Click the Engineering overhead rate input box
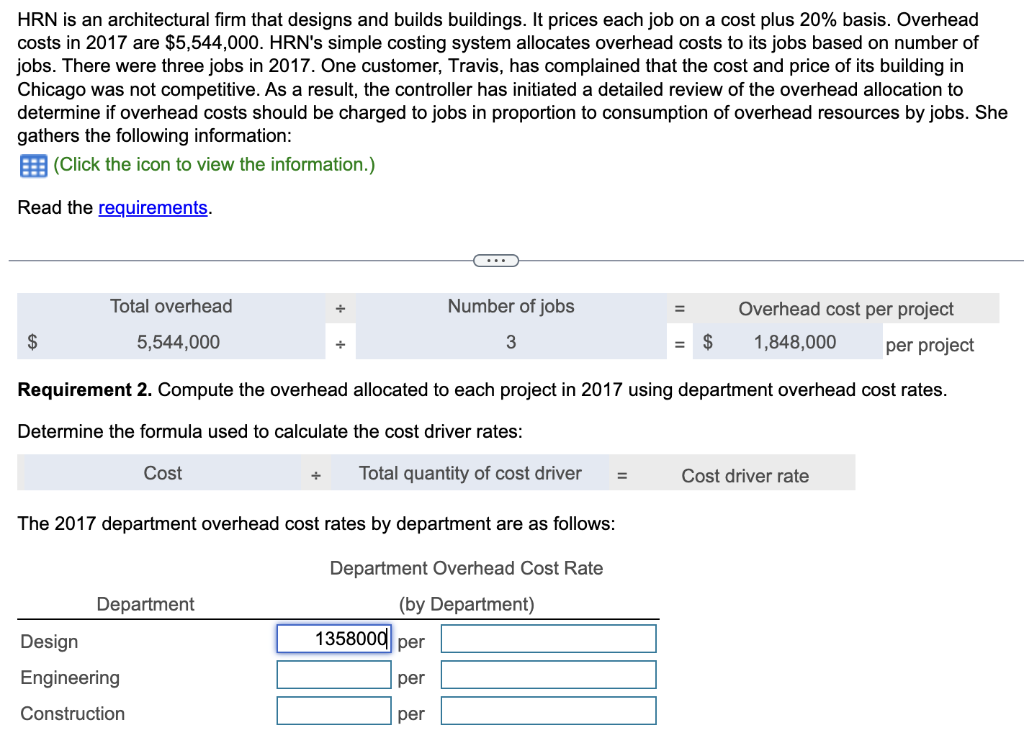This screenshot has height=756, width=1024. tap(333, 674)
